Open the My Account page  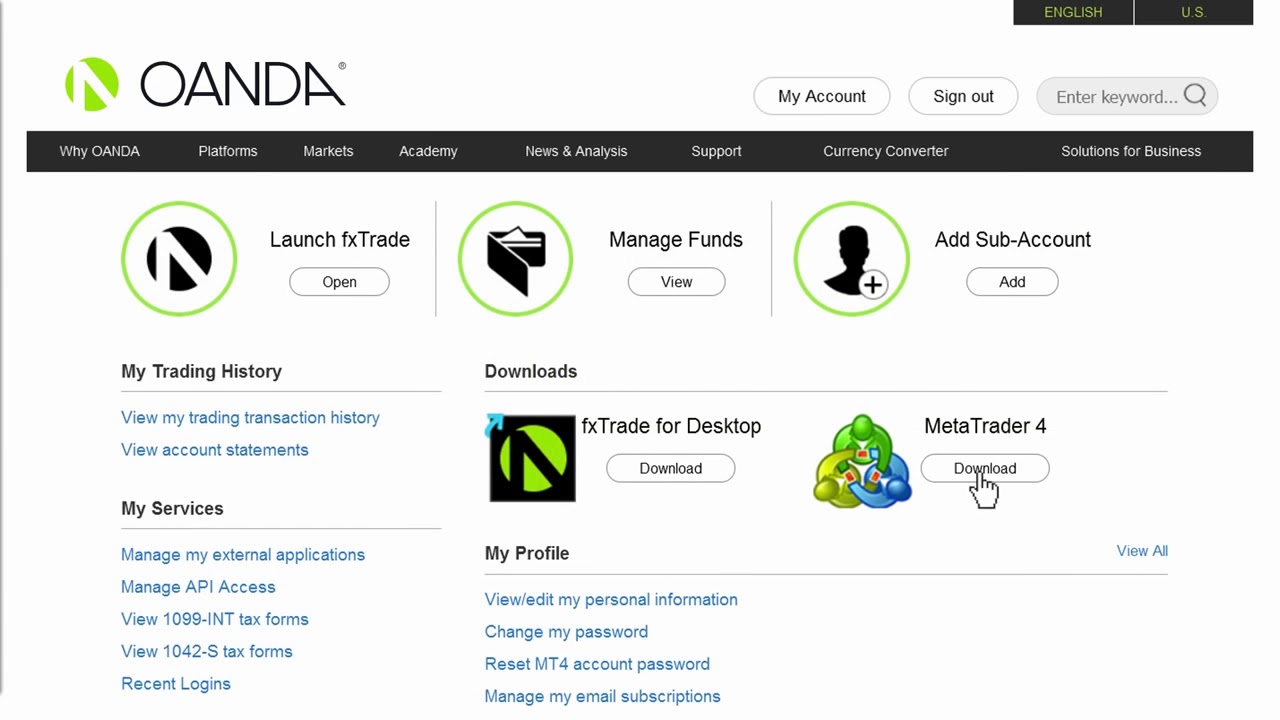click(822, 96)
